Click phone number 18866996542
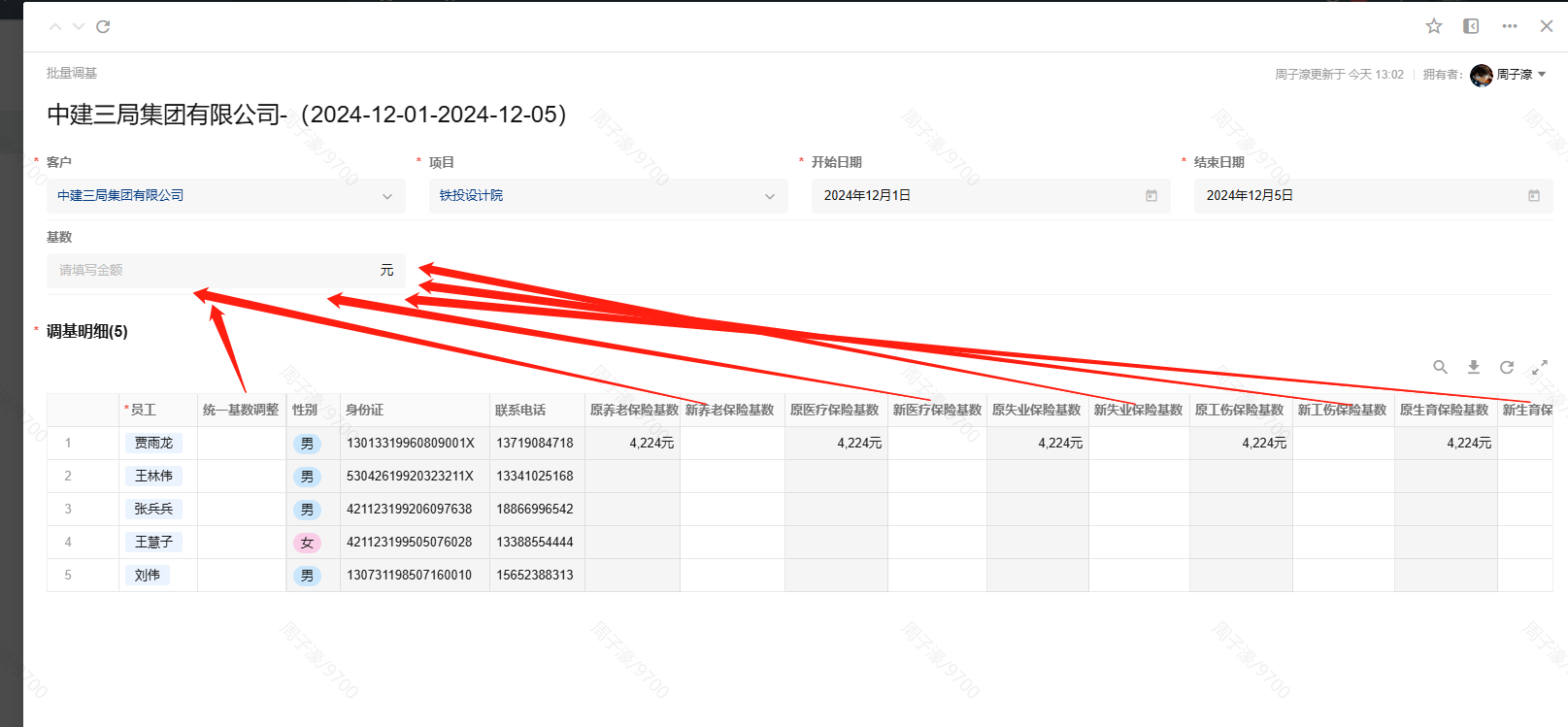1568x727 pixels. (535, 510)
